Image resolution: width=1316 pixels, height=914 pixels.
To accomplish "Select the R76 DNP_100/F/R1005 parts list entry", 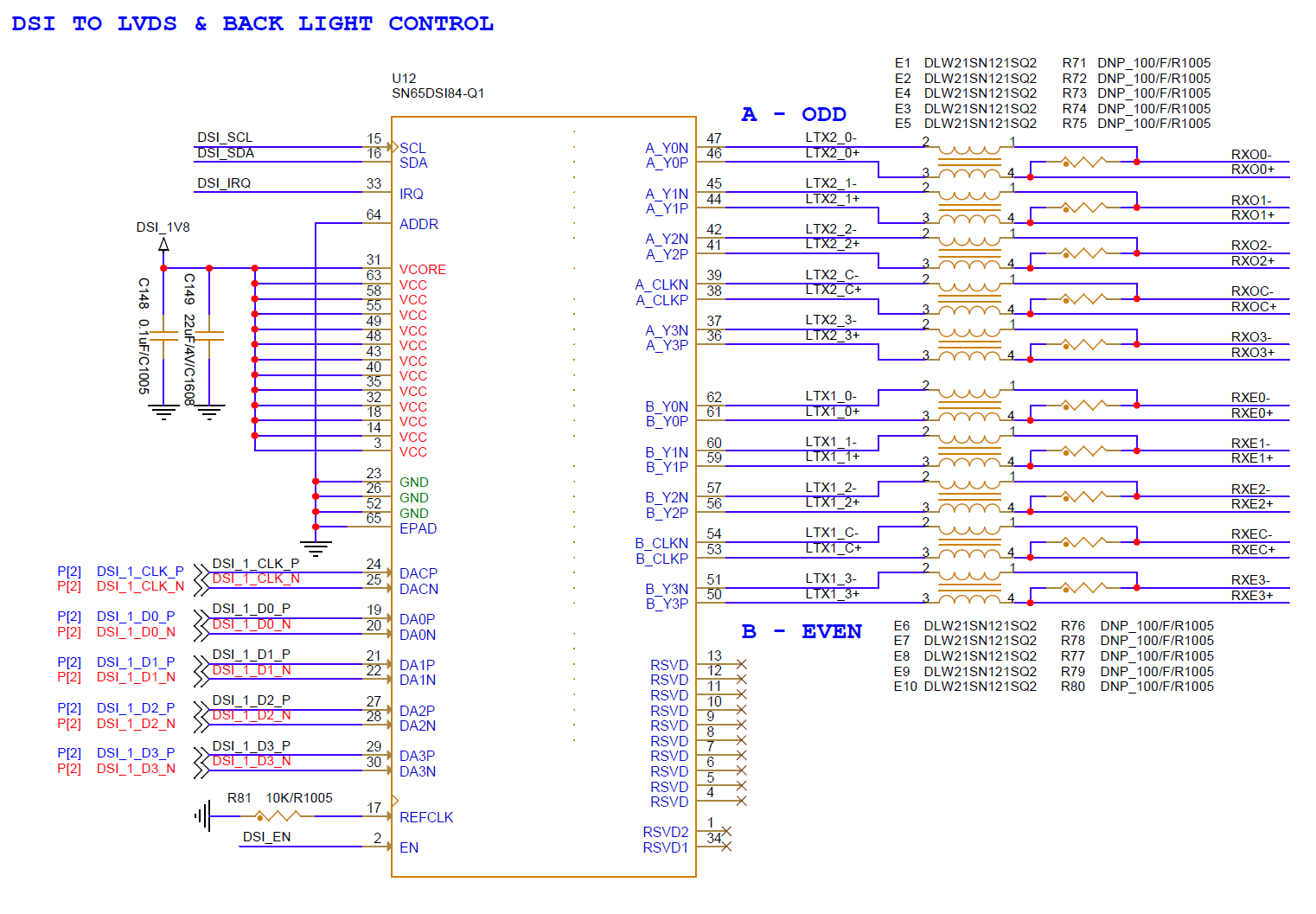I will tap(1137, 626).
